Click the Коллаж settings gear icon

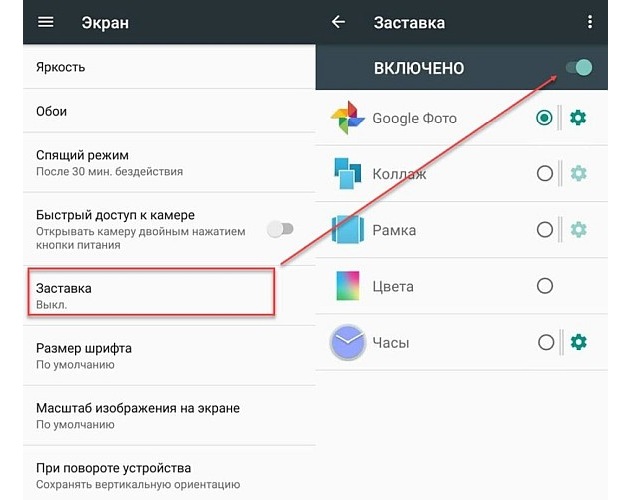(x=578, y=174)
